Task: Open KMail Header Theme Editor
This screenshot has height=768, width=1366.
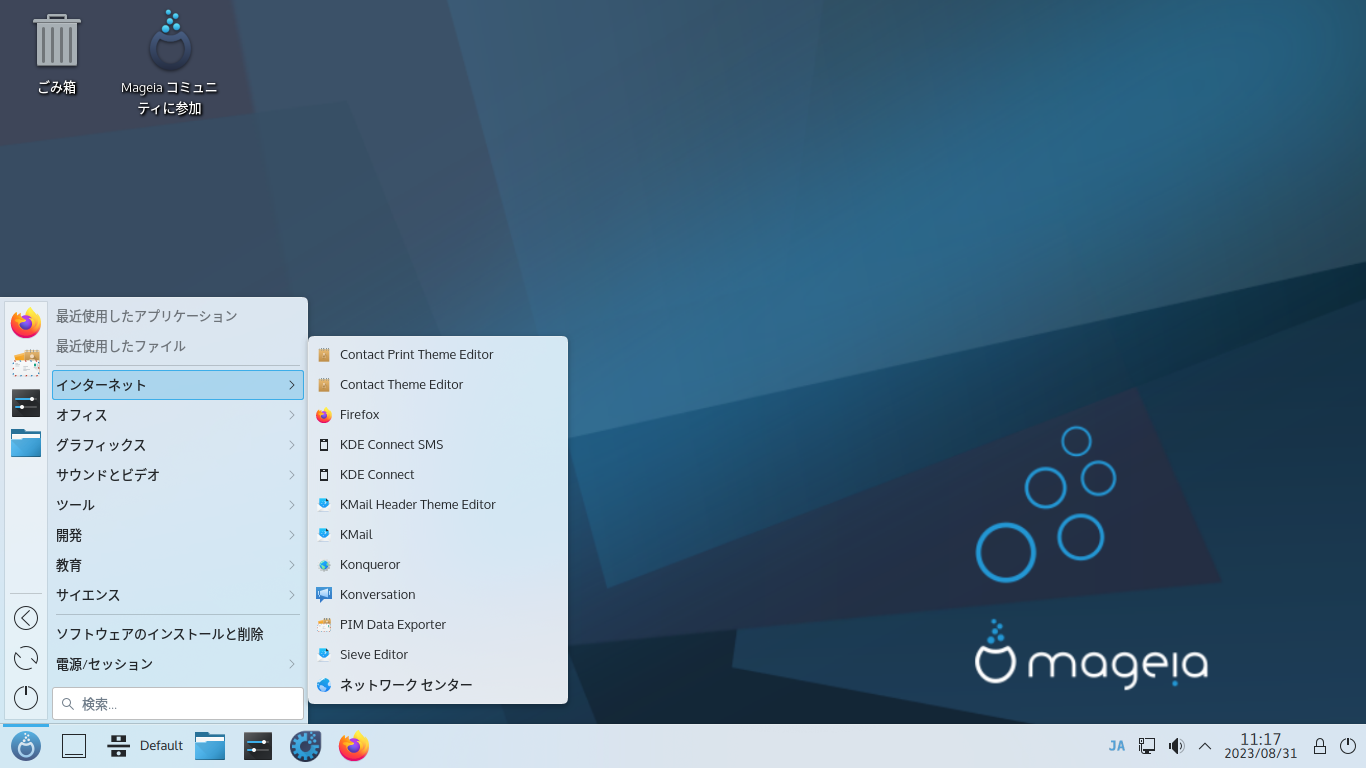Action: pyautogui.click(x=438, y=504)
